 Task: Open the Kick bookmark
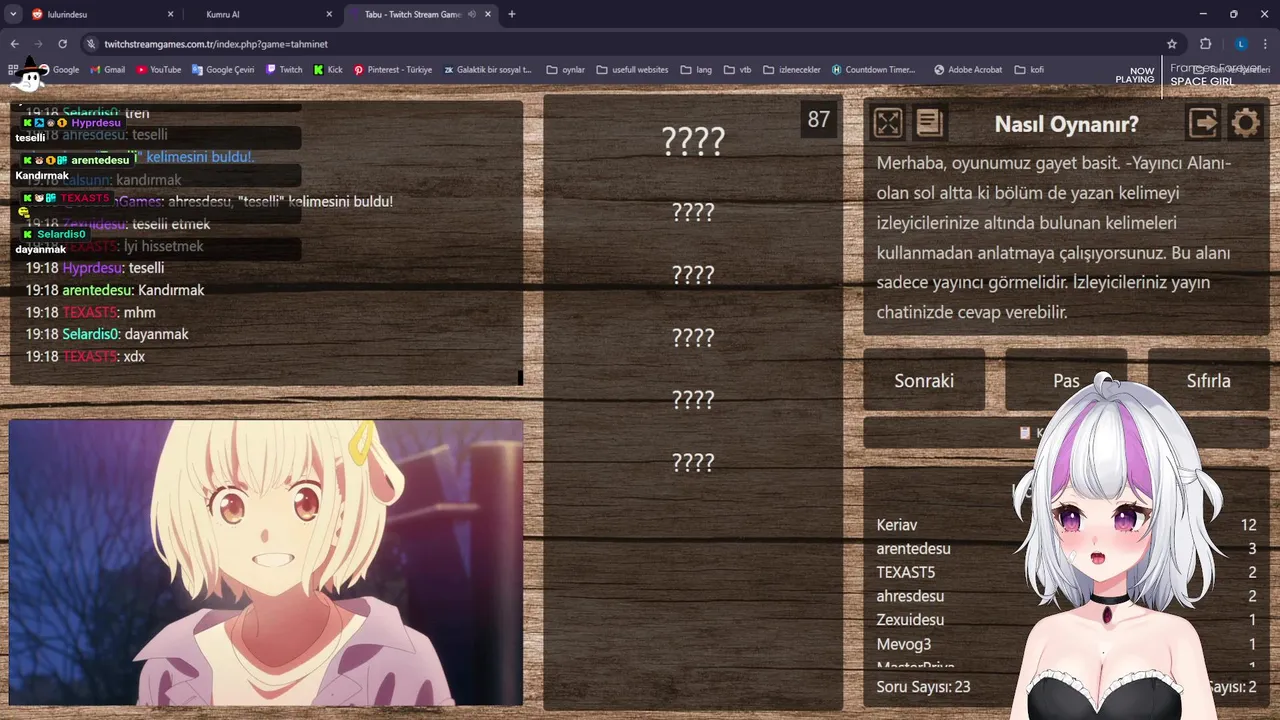click(328, 70)
